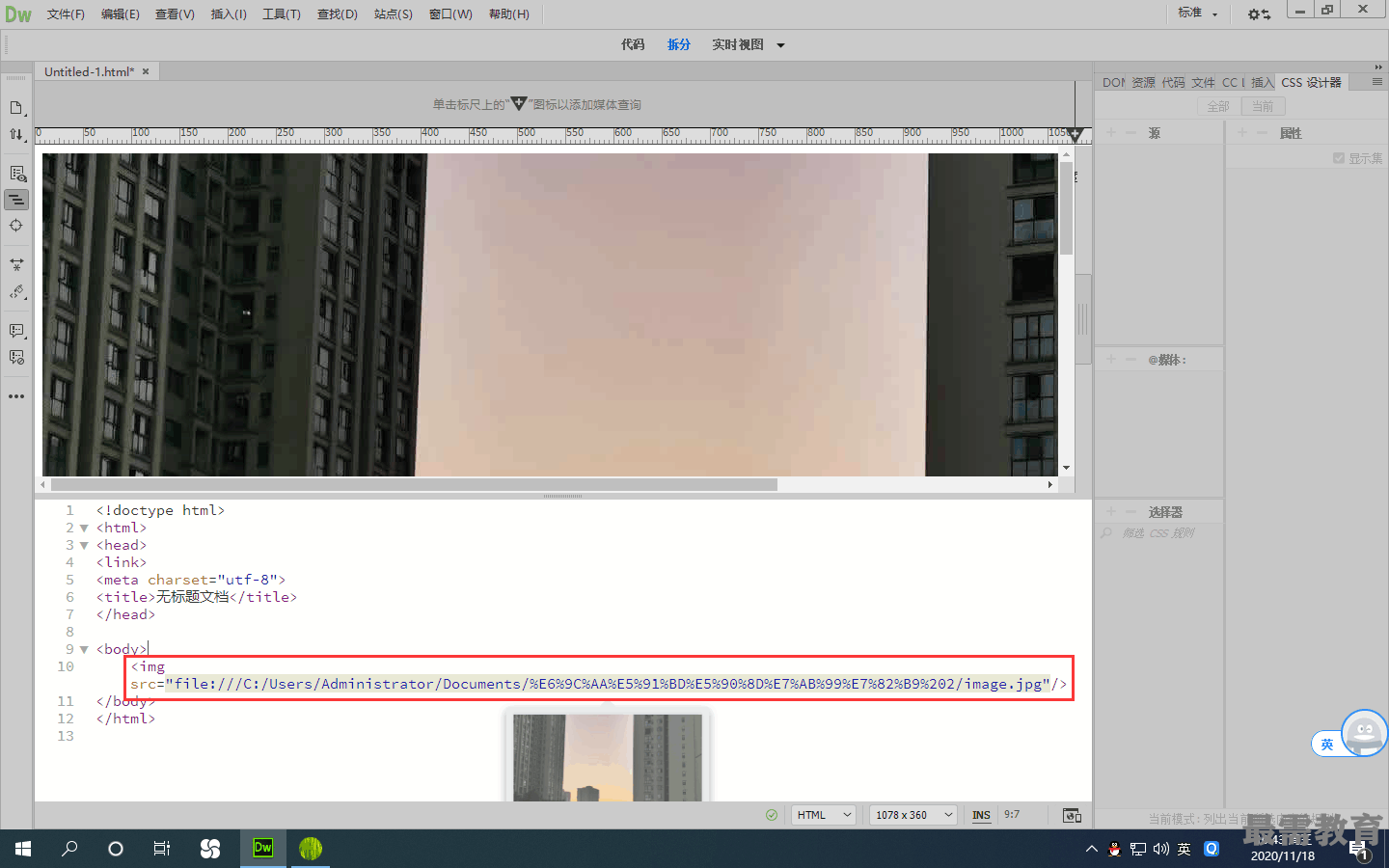Screen dimensions: 1389x868
Task: Open 站点(S) menu
Action: [394, 14]
